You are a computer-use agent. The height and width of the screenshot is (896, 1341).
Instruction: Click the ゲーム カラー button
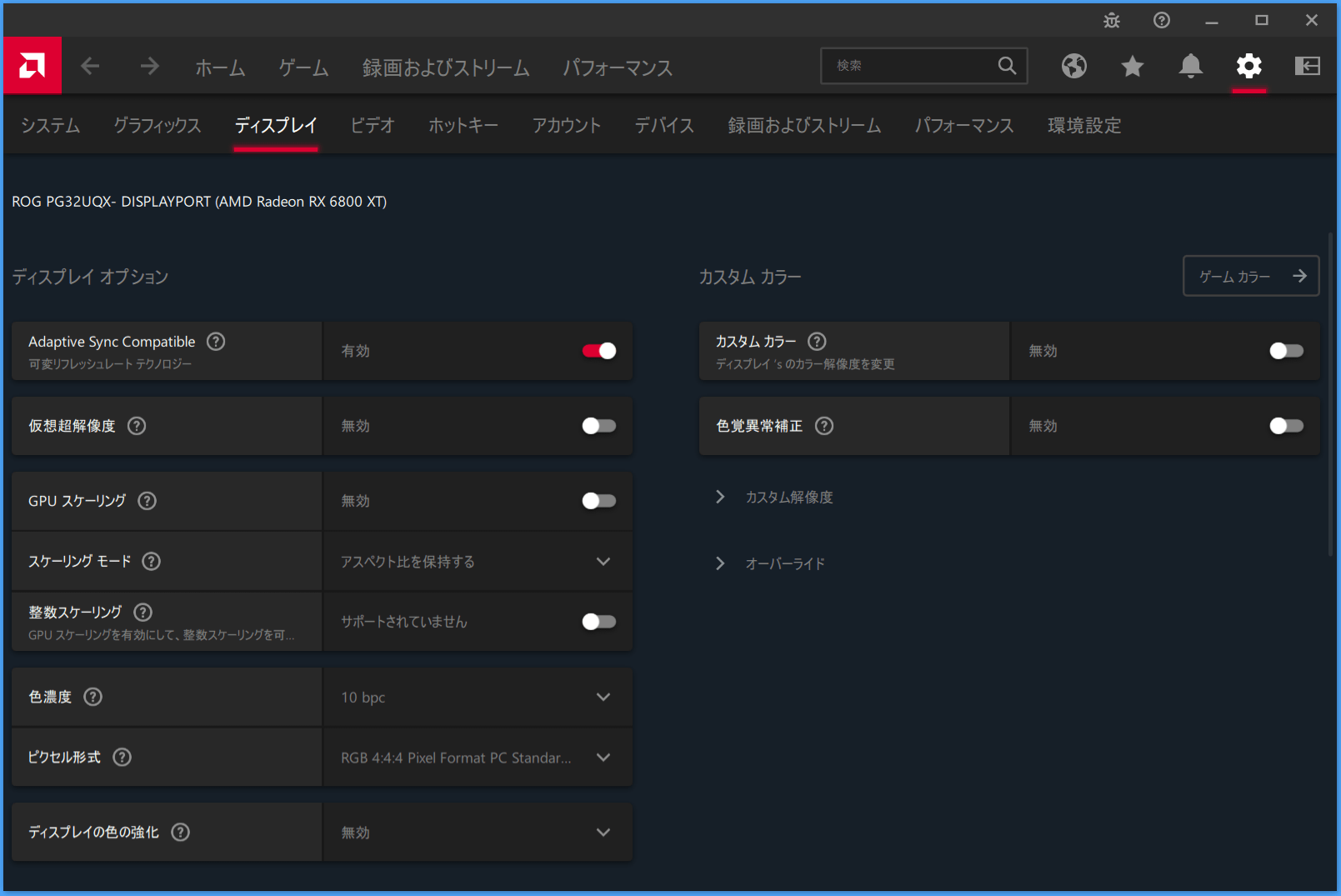(1251, 276)
